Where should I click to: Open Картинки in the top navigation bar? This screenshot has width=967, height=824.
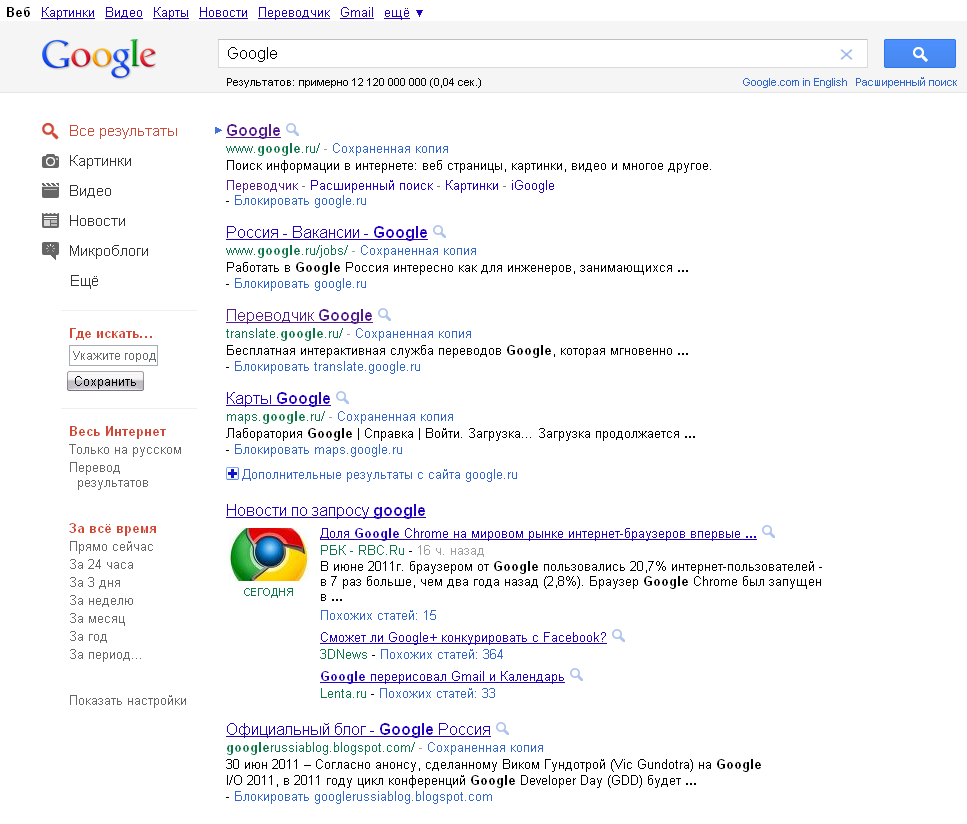pyautogui.click(x=68, y=13)
